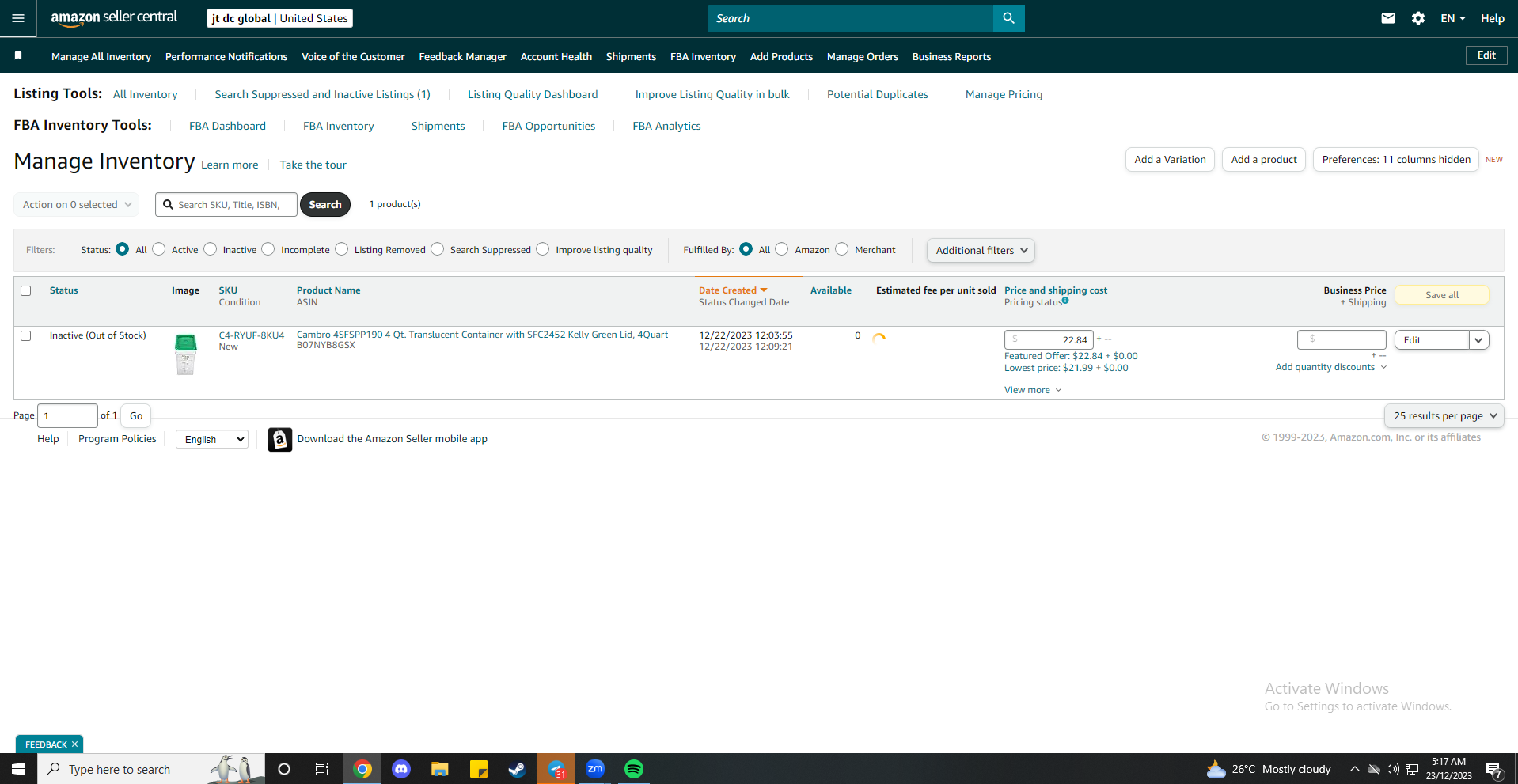Click the Add a product button
The height and width of the screenshot is (784, 1518).
click(x=1264, y=159)
